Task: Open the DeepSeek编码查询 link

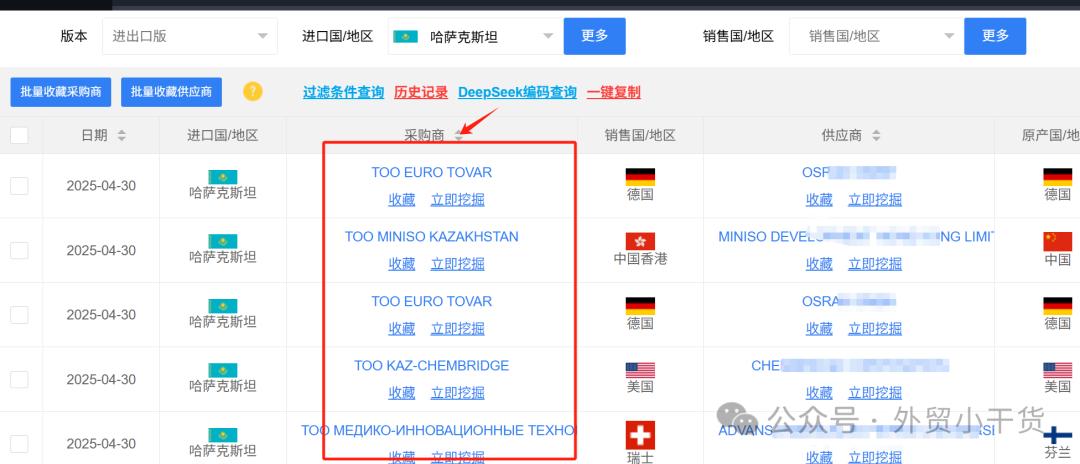Action: click(x=517, y=92)
